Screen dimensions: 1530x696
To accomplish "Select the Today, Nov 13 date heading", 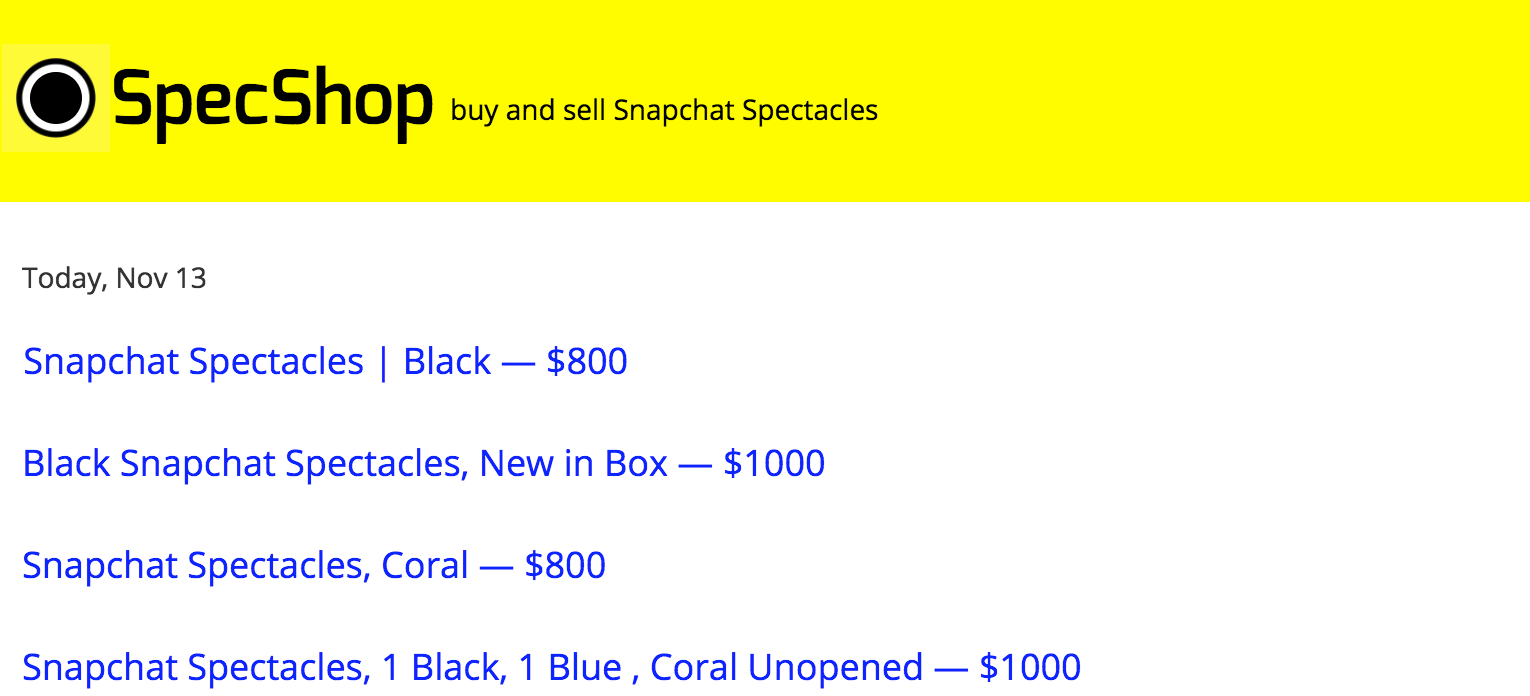I will pos(114,278).
